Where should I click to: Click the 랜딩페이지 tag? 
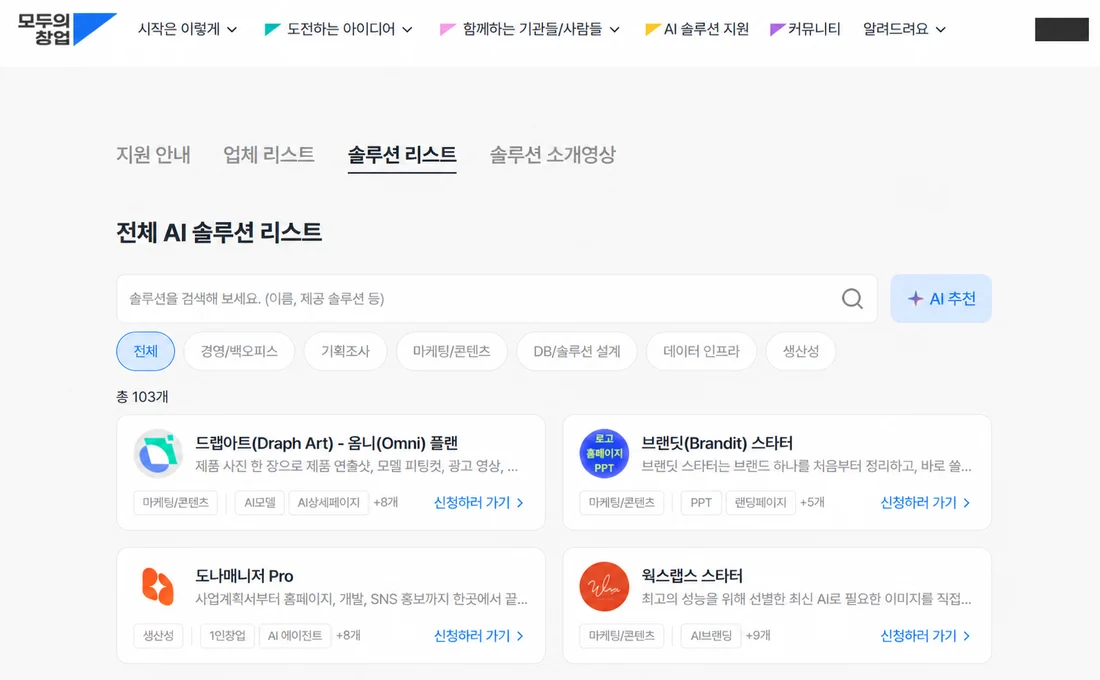[760, 502]
